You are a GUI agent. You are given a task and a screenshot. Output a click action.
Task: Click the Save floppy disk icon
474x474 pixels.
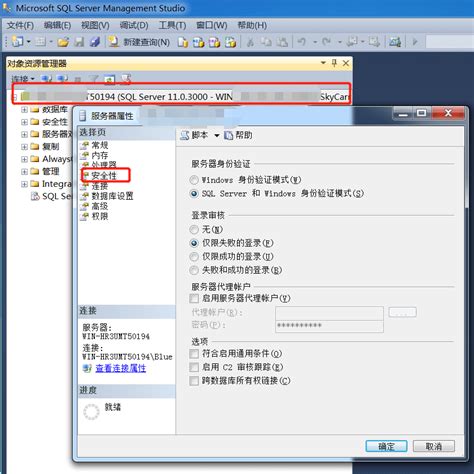[x=79, y=42]
